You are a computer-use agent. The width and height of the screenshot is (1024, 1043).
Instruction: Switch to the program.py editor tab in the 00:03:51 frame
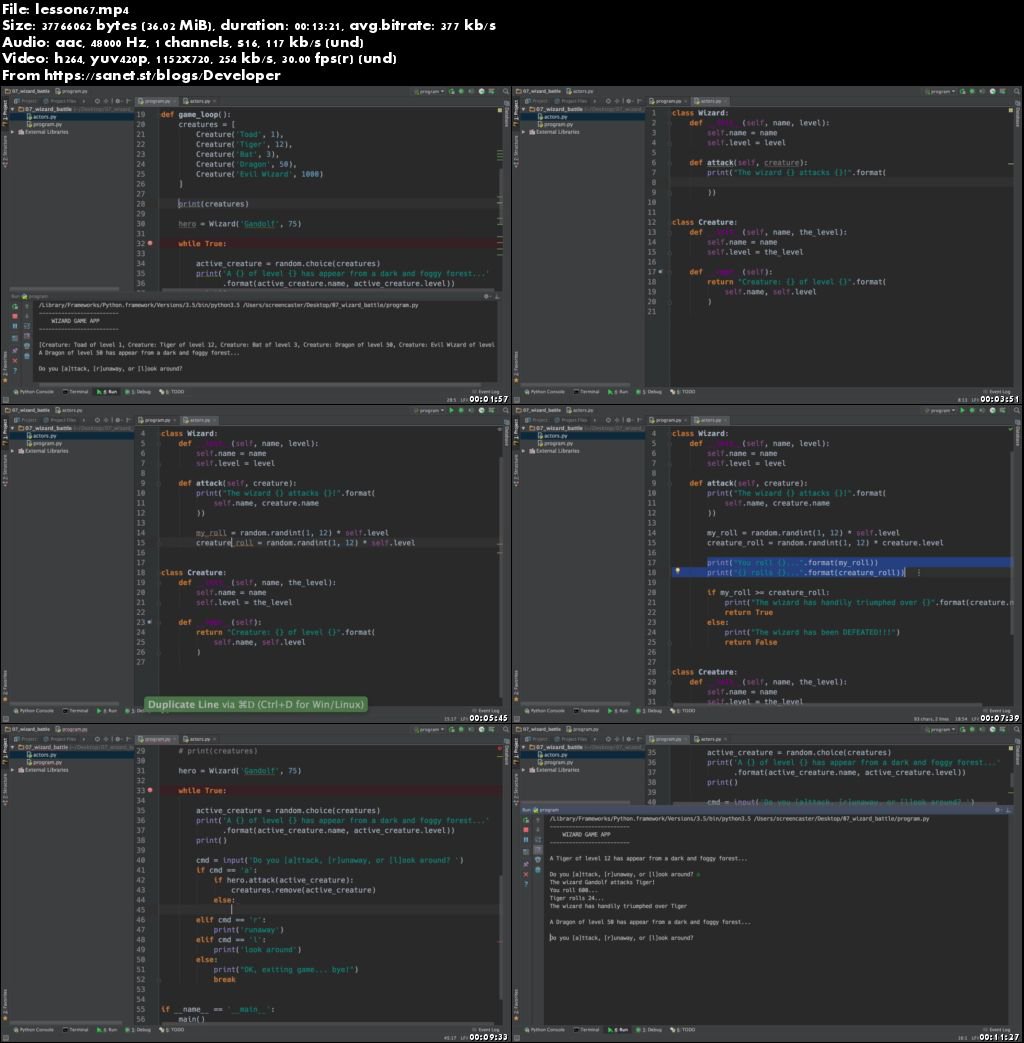point(668,101)
